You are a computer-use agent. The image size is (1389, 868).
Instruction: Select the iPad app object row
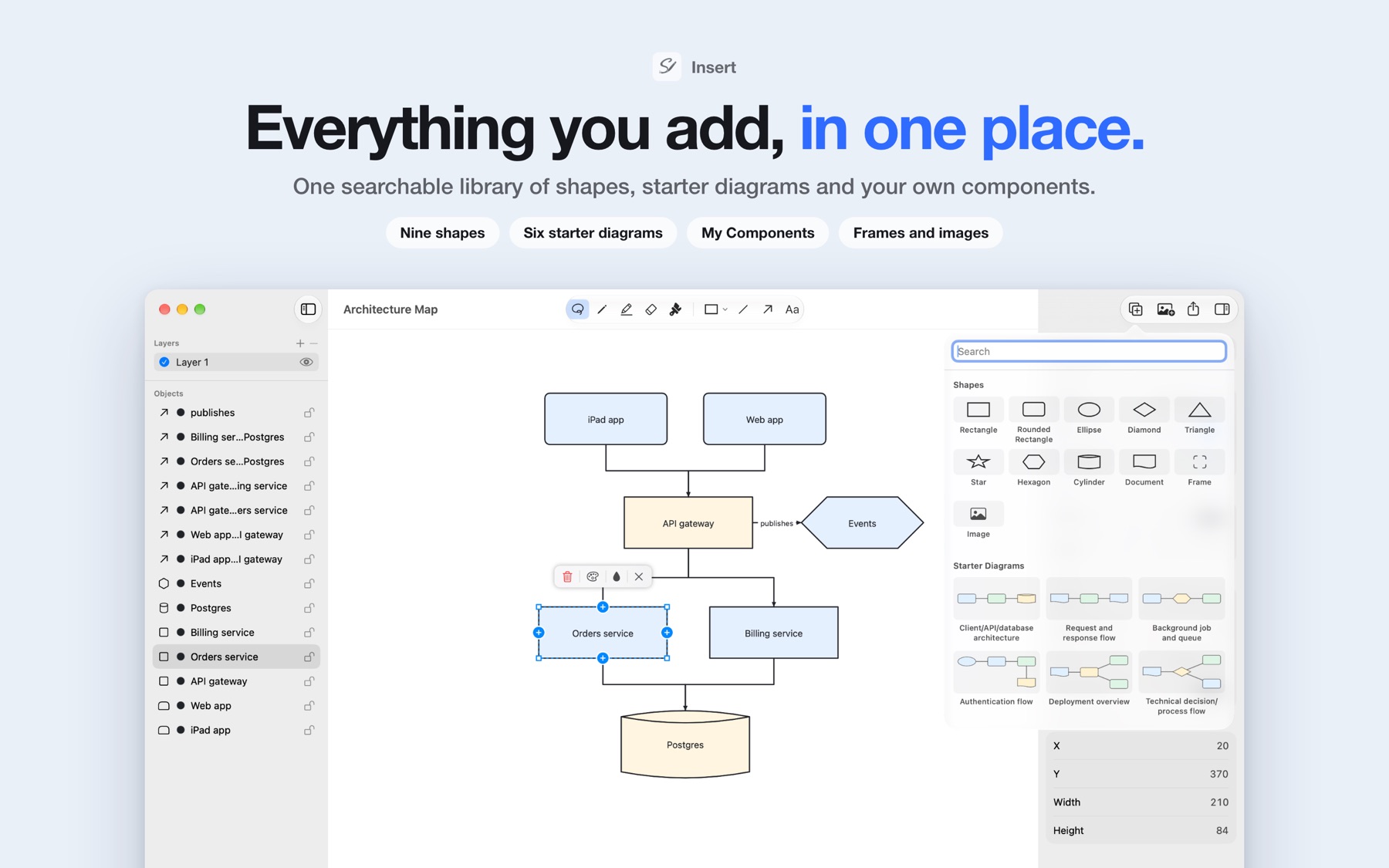pyautogui.click(x=237, y=731)
